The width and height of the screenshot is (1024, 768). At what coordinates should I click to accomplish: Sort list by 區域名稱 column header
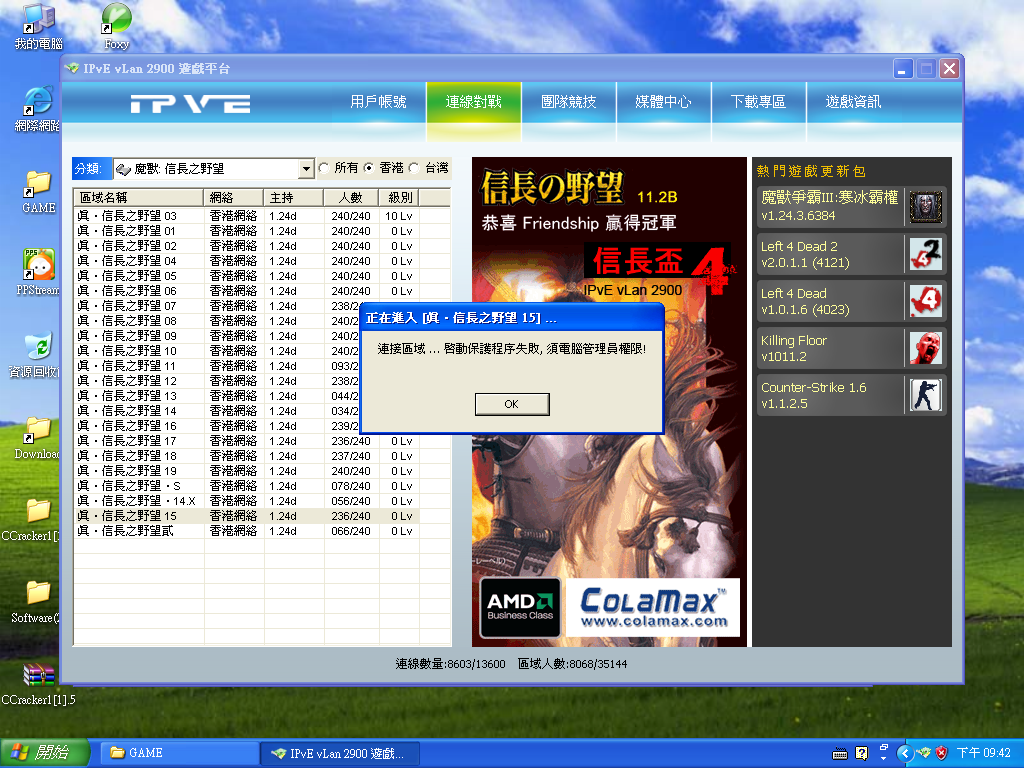[138, 197]
